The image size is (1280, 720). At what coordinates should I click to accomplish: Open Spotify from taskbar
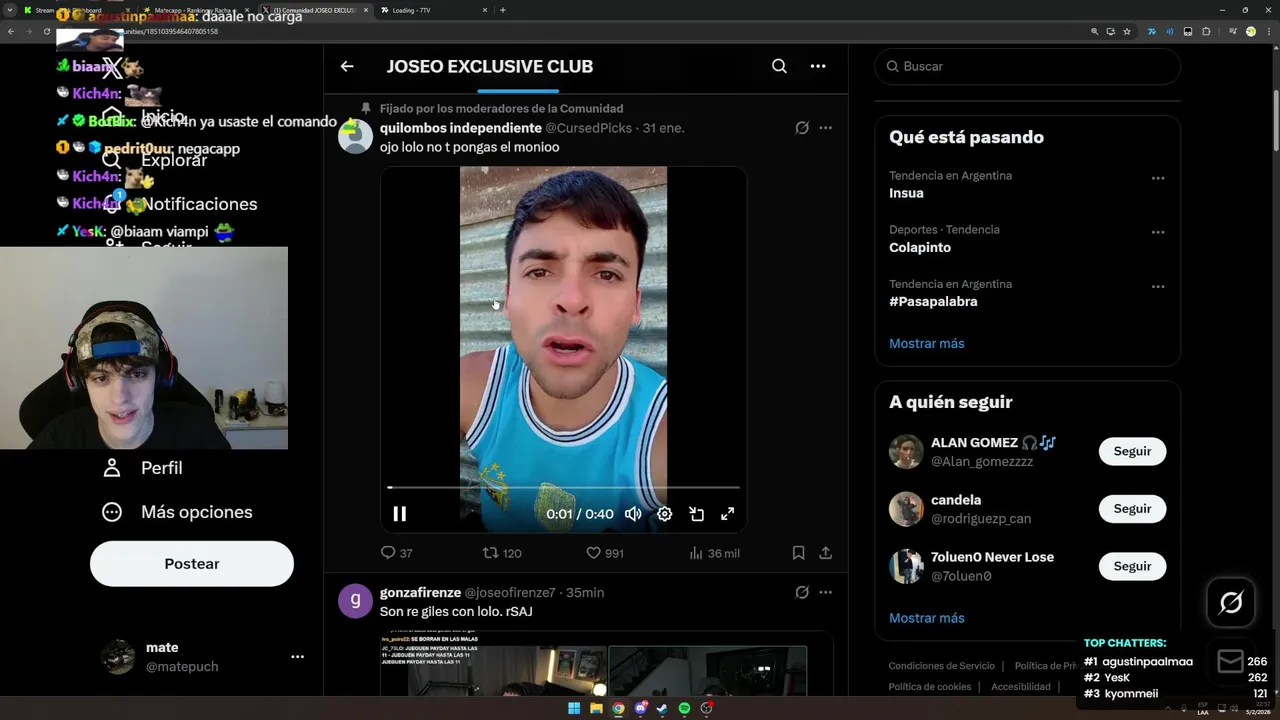click(684, 708)
